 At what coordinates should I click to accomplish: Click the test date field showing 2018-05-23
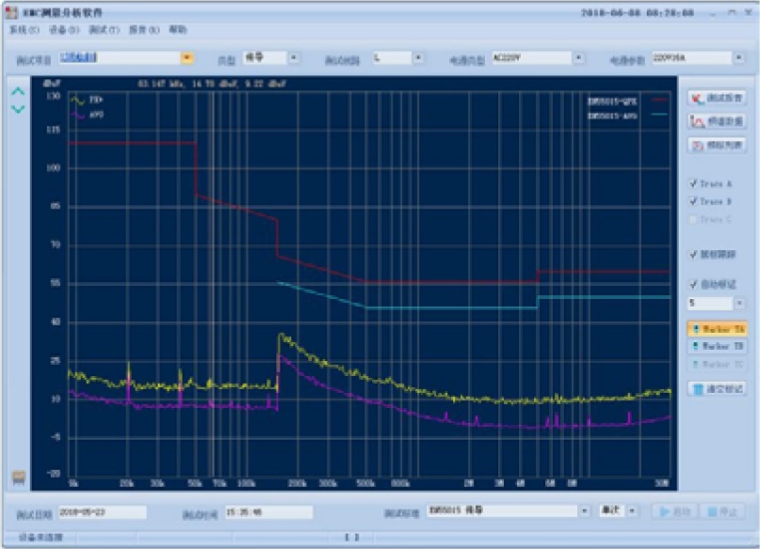point(102,512)
